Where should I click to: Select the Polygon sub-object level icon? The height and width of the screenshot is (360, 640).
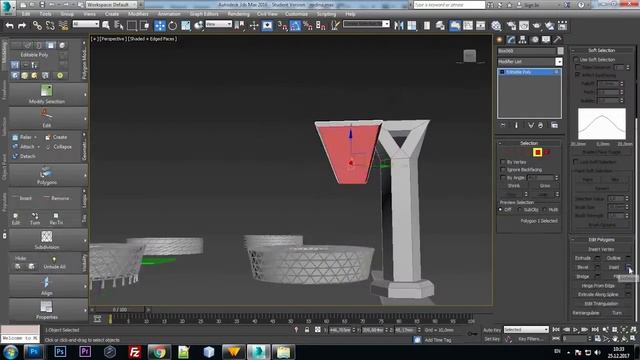click(x=538, y=152)
